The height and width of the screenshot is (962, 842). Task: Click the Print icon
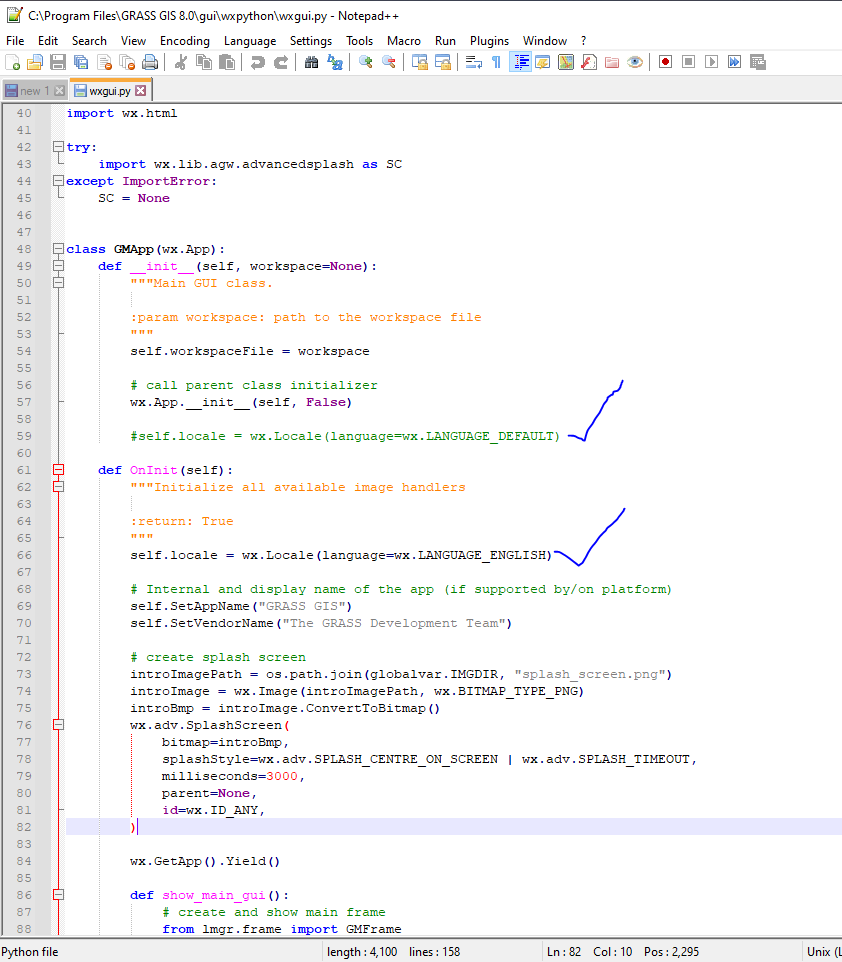(x=150, y=62)
